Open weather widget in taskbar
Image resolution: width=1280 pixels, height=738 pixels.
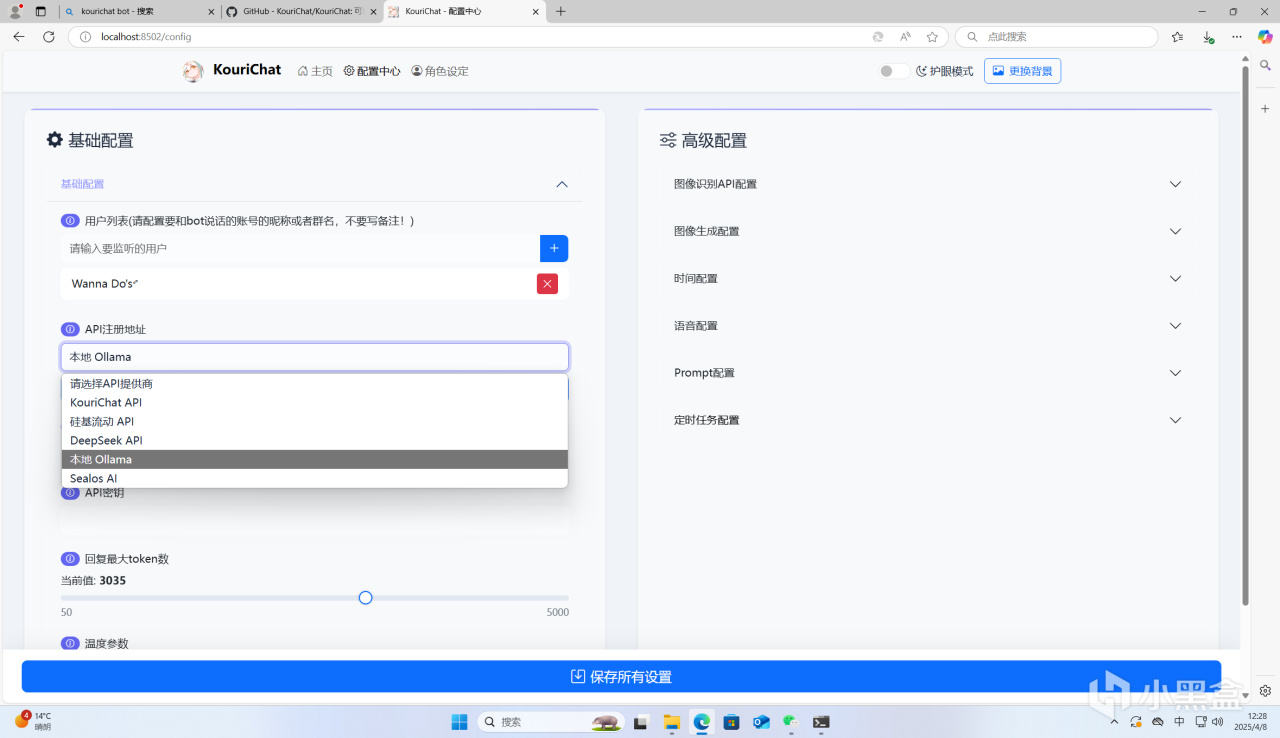point(33,721)
